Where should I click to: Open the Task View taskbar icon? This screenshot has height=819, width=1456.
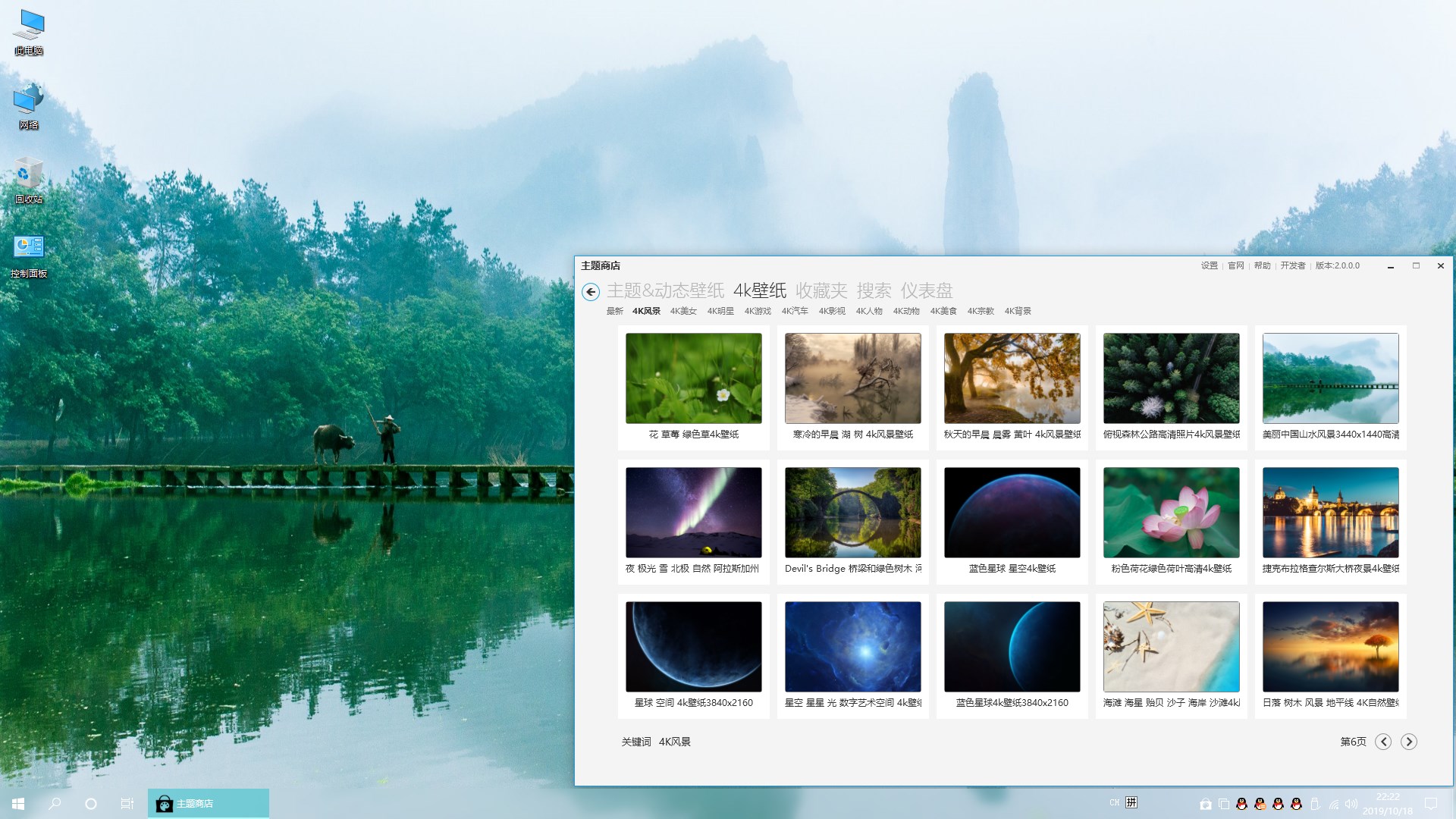point(127,803)
